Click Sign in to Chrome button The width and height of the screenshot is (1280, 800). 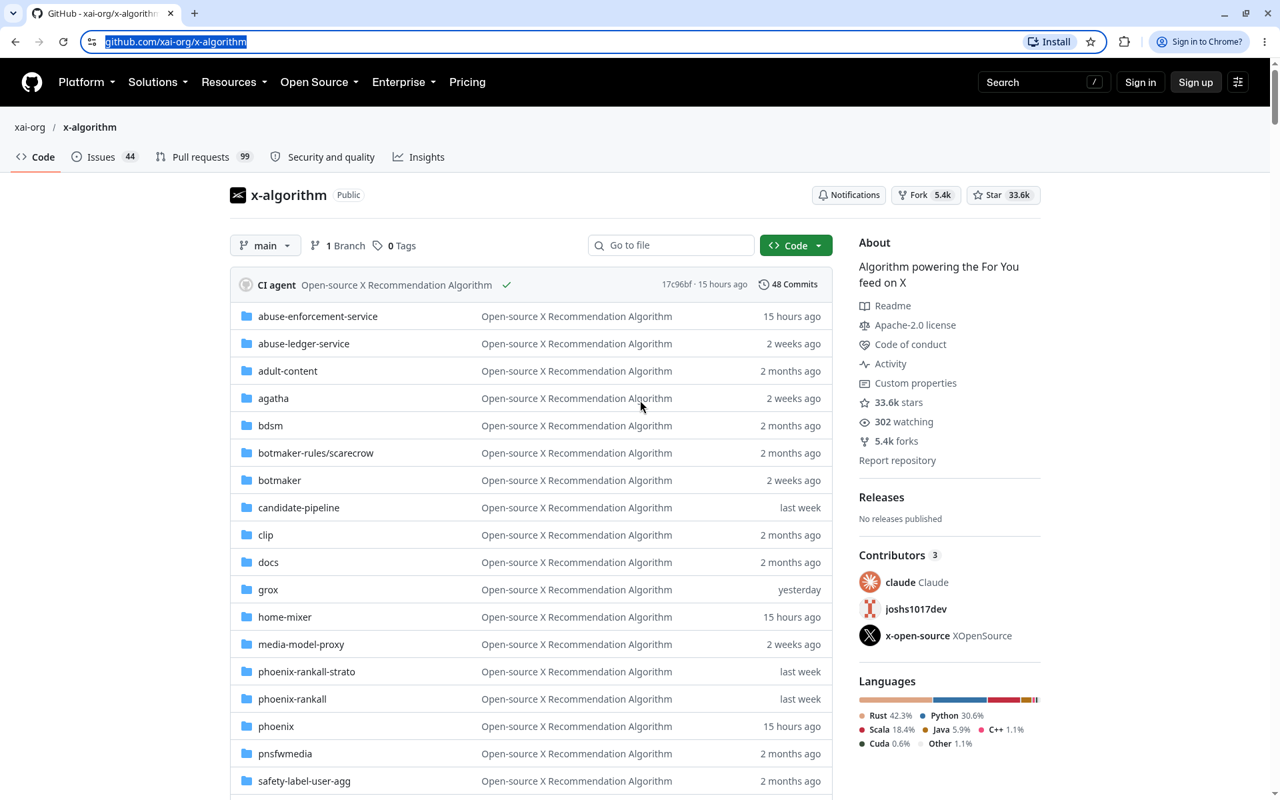pos(1199,42)
